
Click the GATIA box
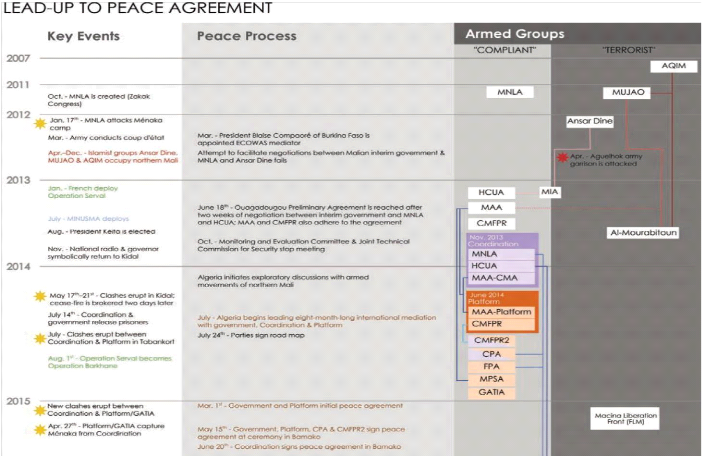tap(491, 392)
